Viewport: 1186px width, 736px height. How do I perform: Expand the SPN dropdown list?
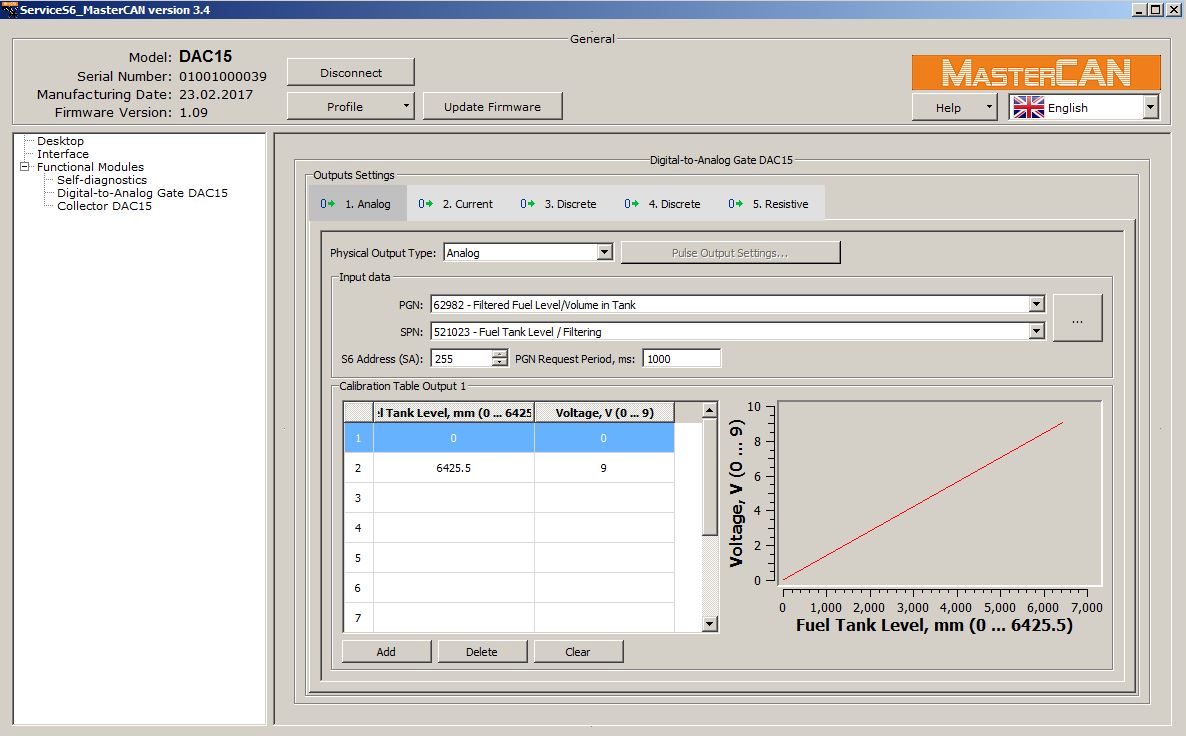coord(1036,331)
